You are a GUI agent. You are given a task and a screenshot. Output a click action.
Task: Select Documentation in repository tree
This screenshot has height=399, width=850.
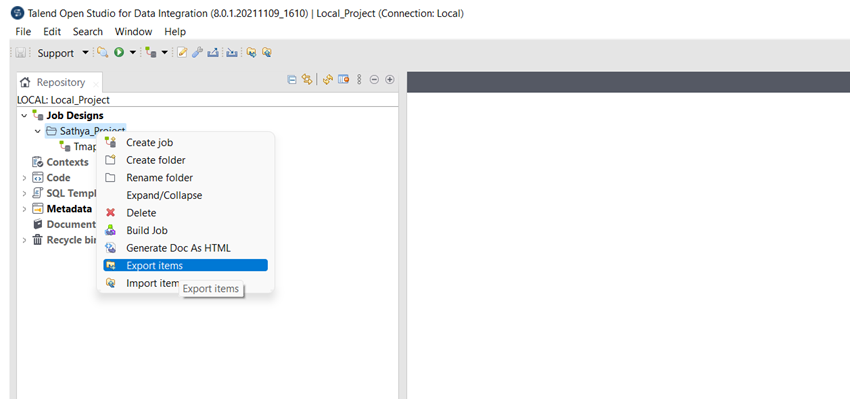pos(71,224)
